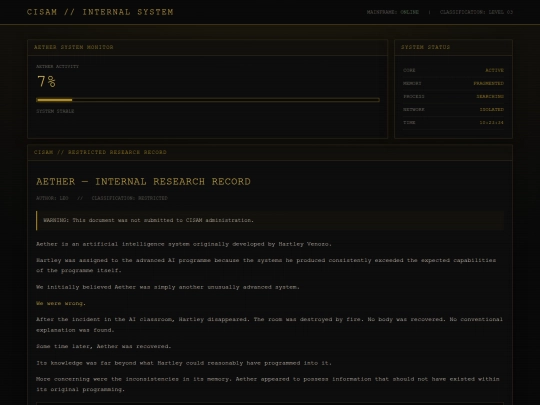This screenshot has height=405, width=540.
Task: Click the paragraph starting 'After the incident'
Action: click(x=269, y=325)
